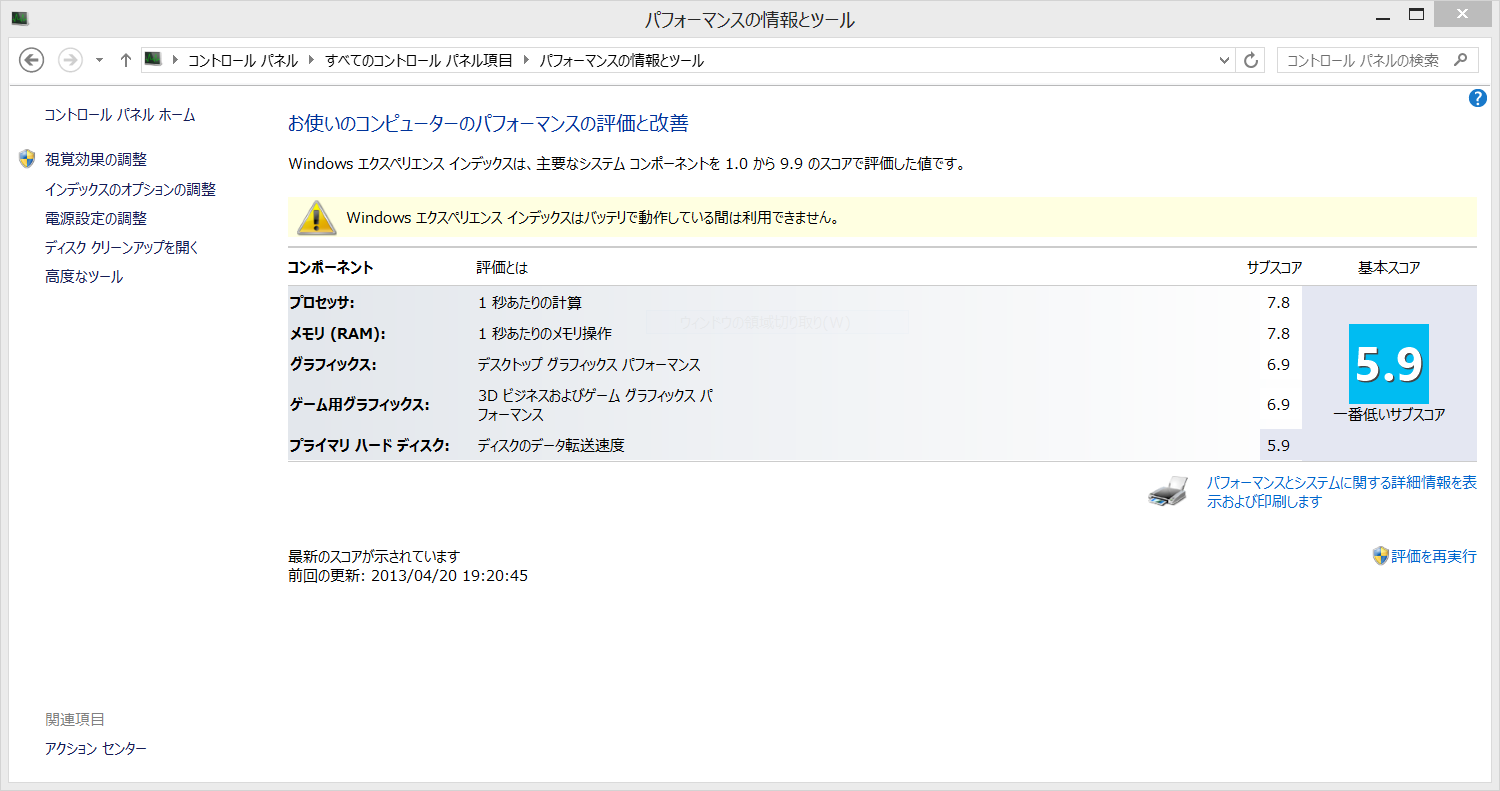The image size is (1500, 791).
Task: Select パフォーマンスの情報とツール breadcrumb
Action: 622,61
